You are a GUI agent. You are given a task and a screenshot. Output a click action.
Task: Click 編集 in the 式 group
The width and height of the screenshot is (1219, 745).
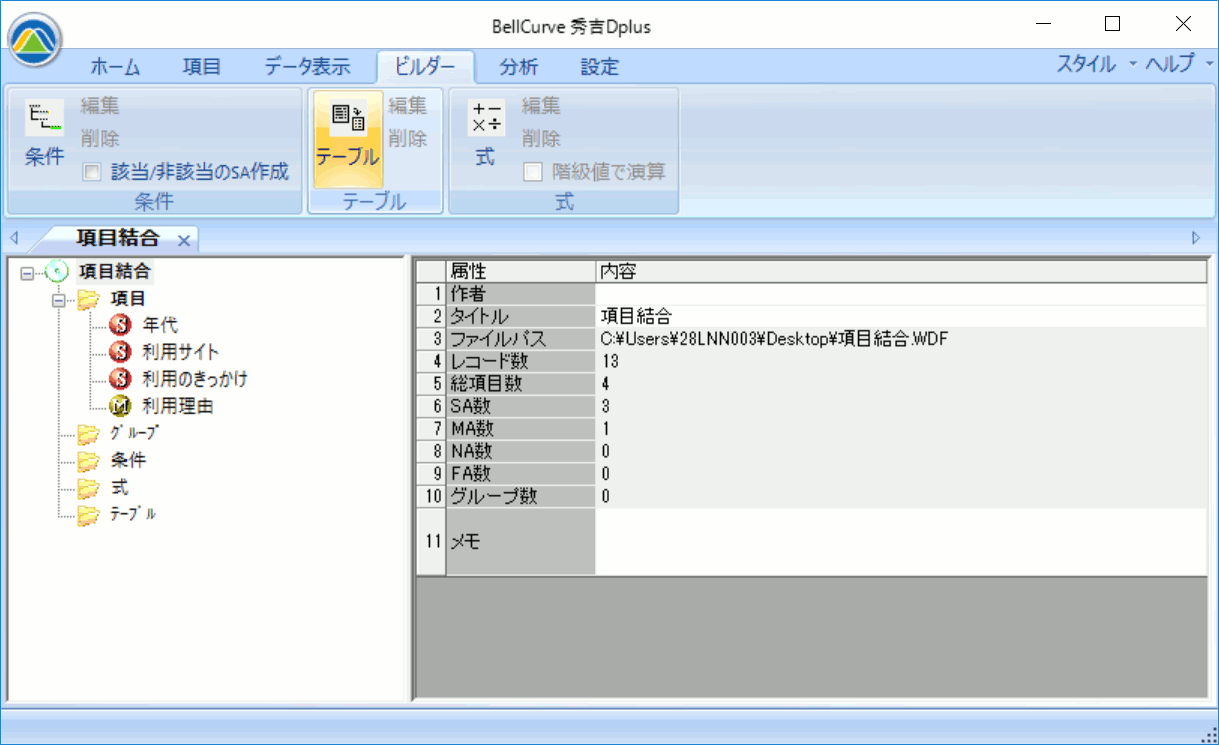541,106
